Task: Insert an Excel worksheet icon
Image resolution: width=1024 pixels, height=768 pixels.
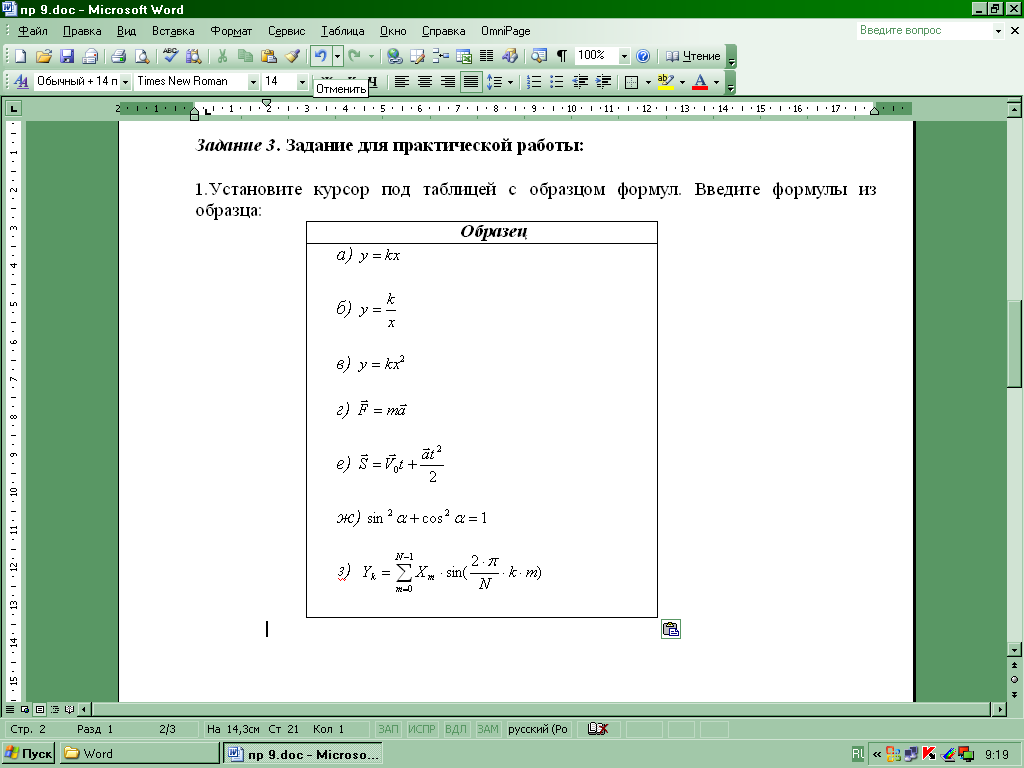Action: tap(464, 56)
